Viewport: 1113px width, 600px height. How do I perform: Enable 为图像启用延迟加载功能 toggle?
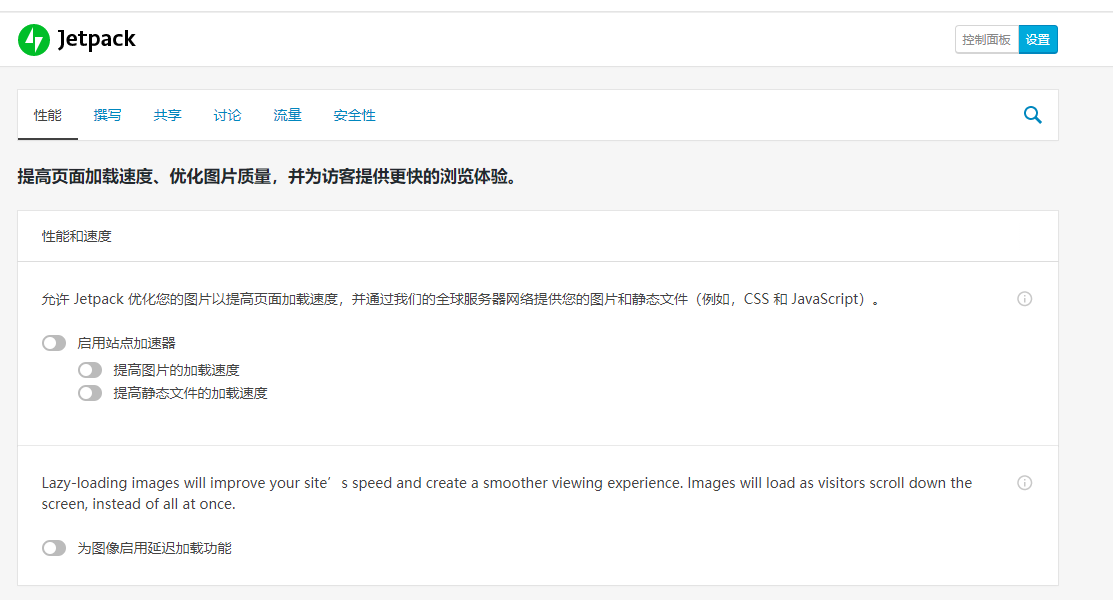[x=54, y=547]
